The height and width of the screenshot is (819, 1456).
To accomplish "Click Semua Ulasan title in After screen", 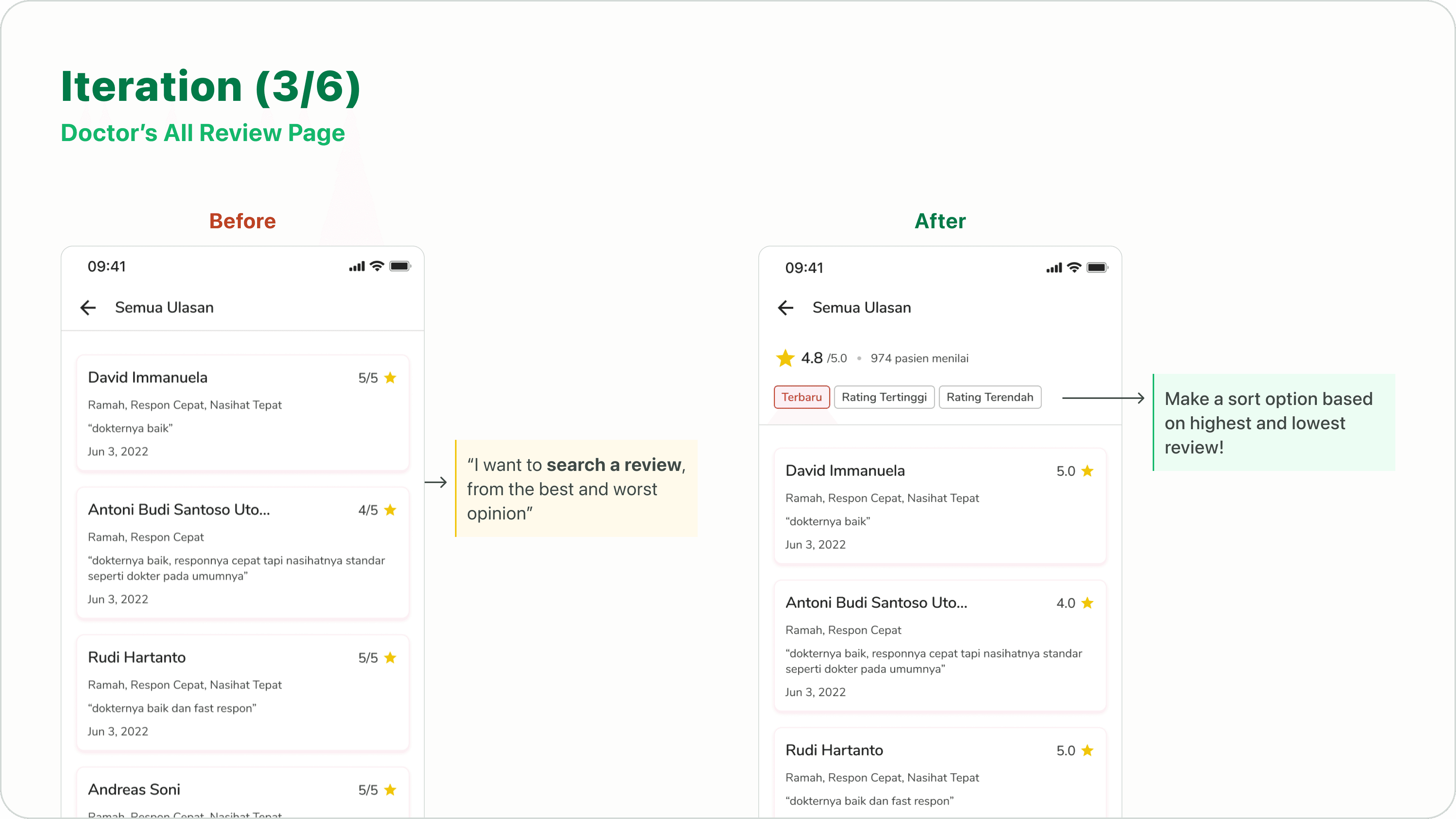I will (861, 308).
